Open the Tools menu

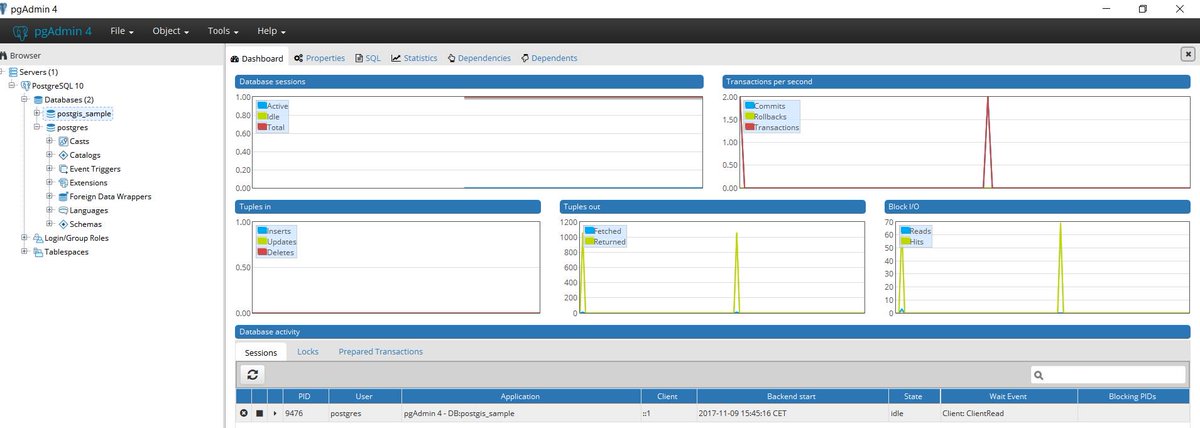(224, 31)
